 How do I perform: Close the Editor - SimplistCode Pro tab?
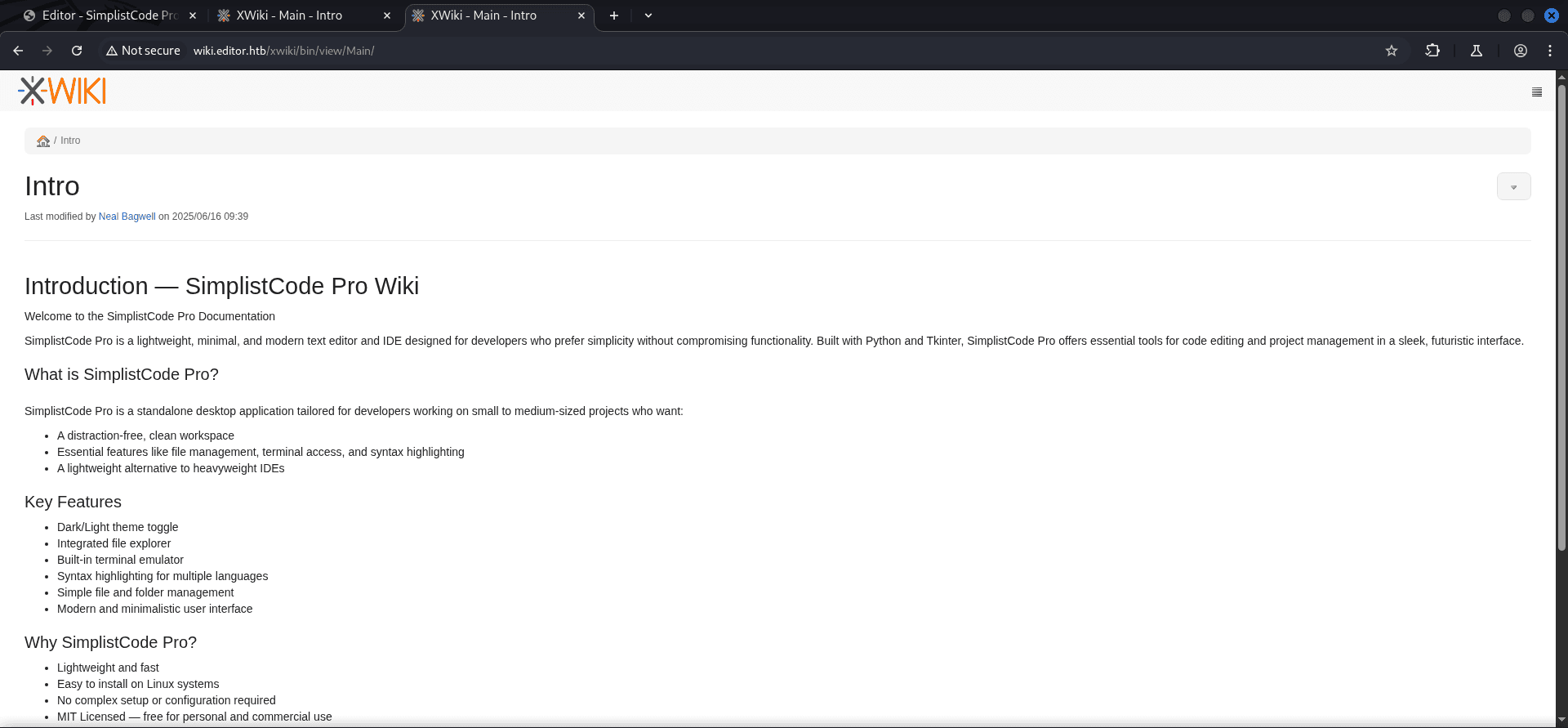(193, 16)
